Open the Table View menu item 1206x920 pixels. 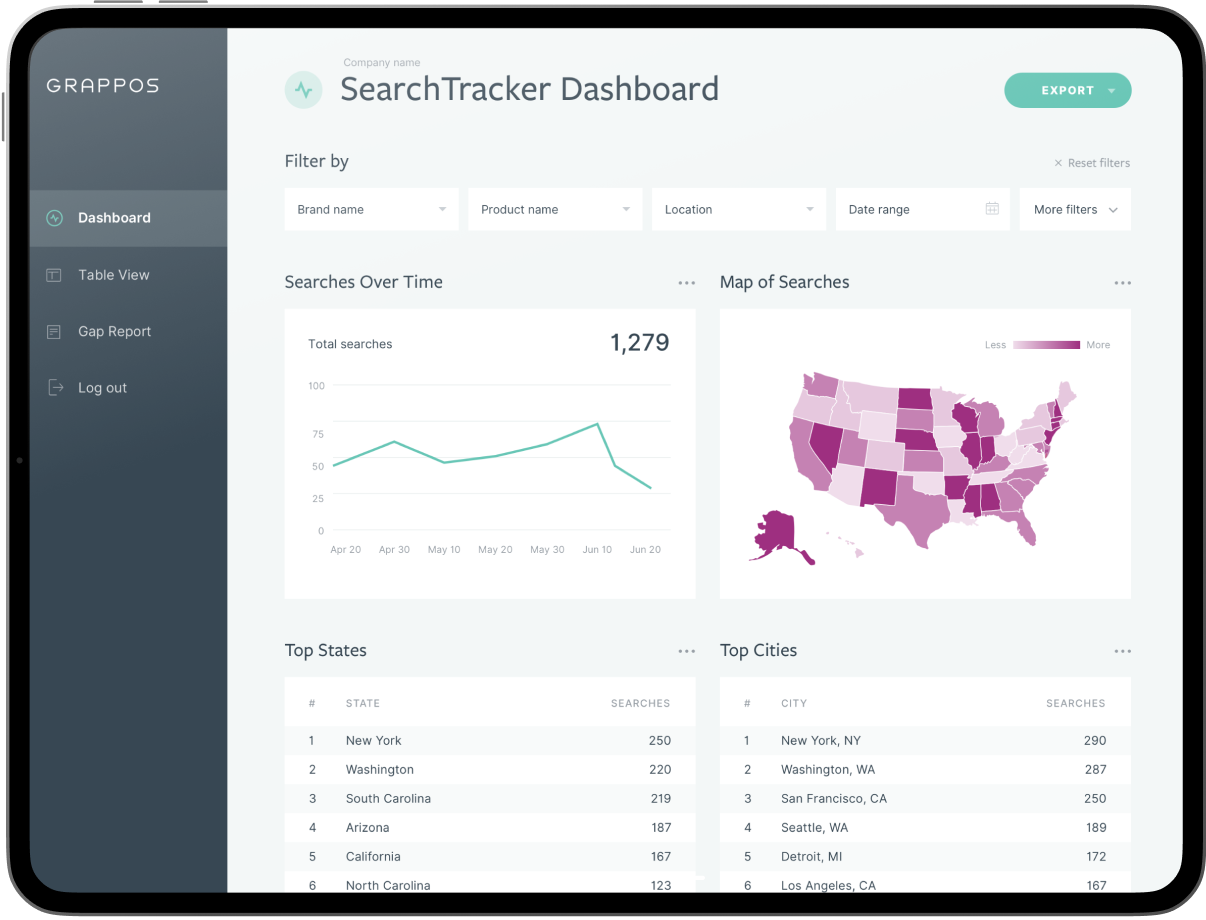pyautogui.click(x=114, y=275)
